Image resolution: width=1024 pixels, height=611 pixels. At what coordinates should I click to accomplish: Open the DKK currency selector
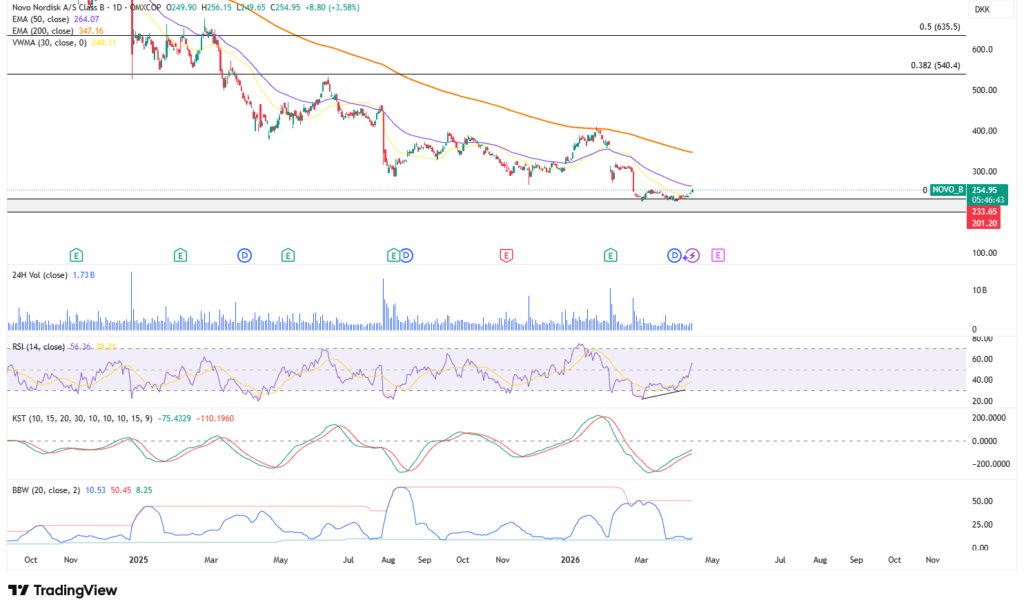(984, 9)
